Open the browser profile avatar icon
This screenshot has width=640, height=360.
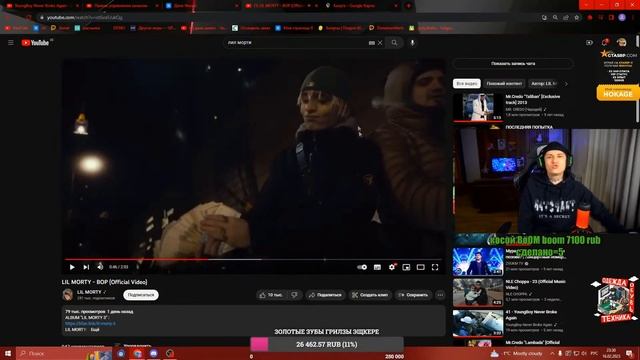(622, 18)
